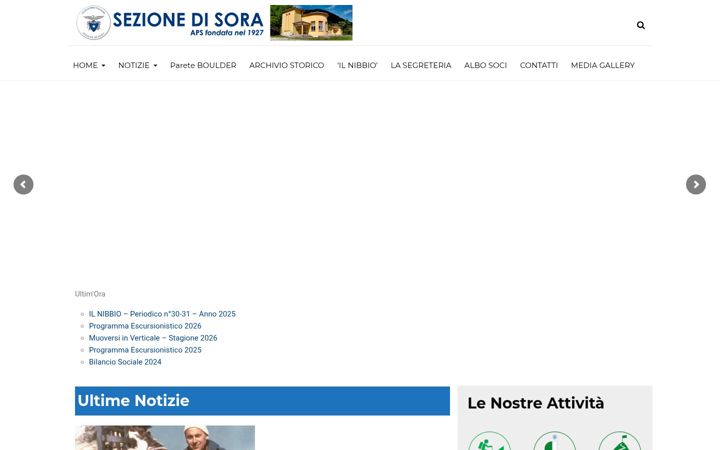Open Programma Escursionistico 2025 link
The height and width of the screenshot is (450, 720).
coord(145,350)
